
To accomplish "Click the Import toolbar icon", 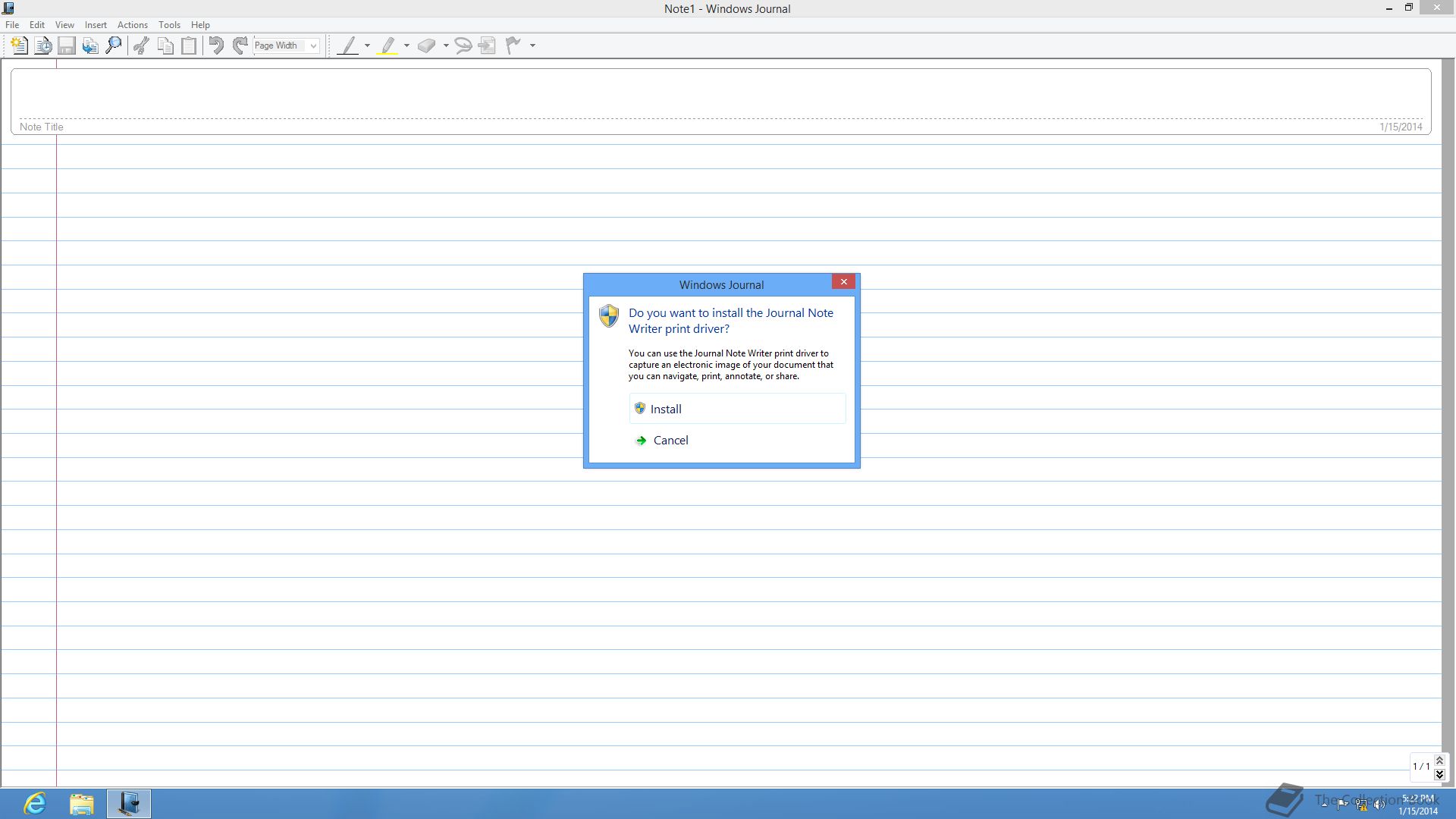I will pyautogui.click(x=90, y=45).
